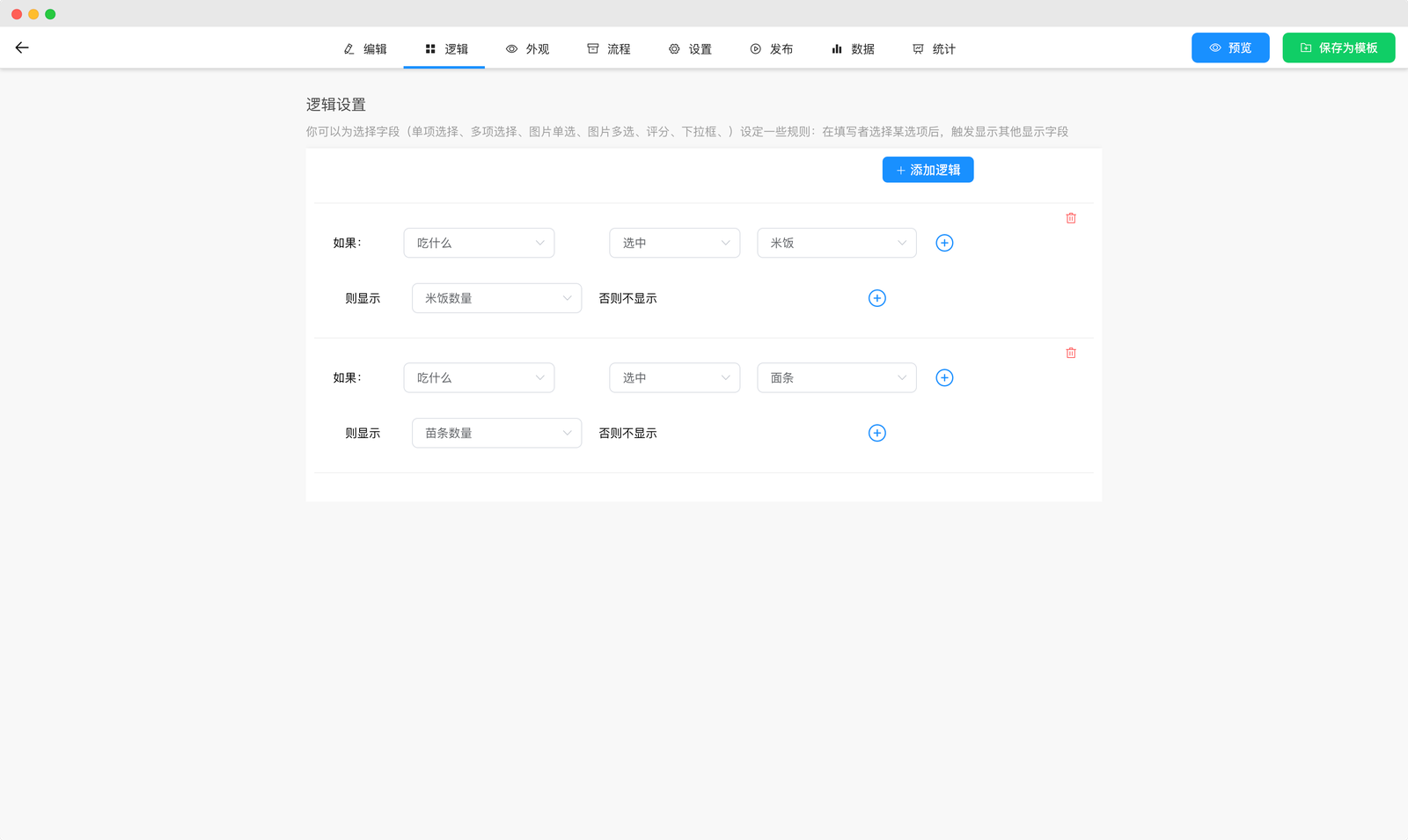Maximize the window with green button
This screenshot has height=840, width=1408.
(x=50, y=14)
